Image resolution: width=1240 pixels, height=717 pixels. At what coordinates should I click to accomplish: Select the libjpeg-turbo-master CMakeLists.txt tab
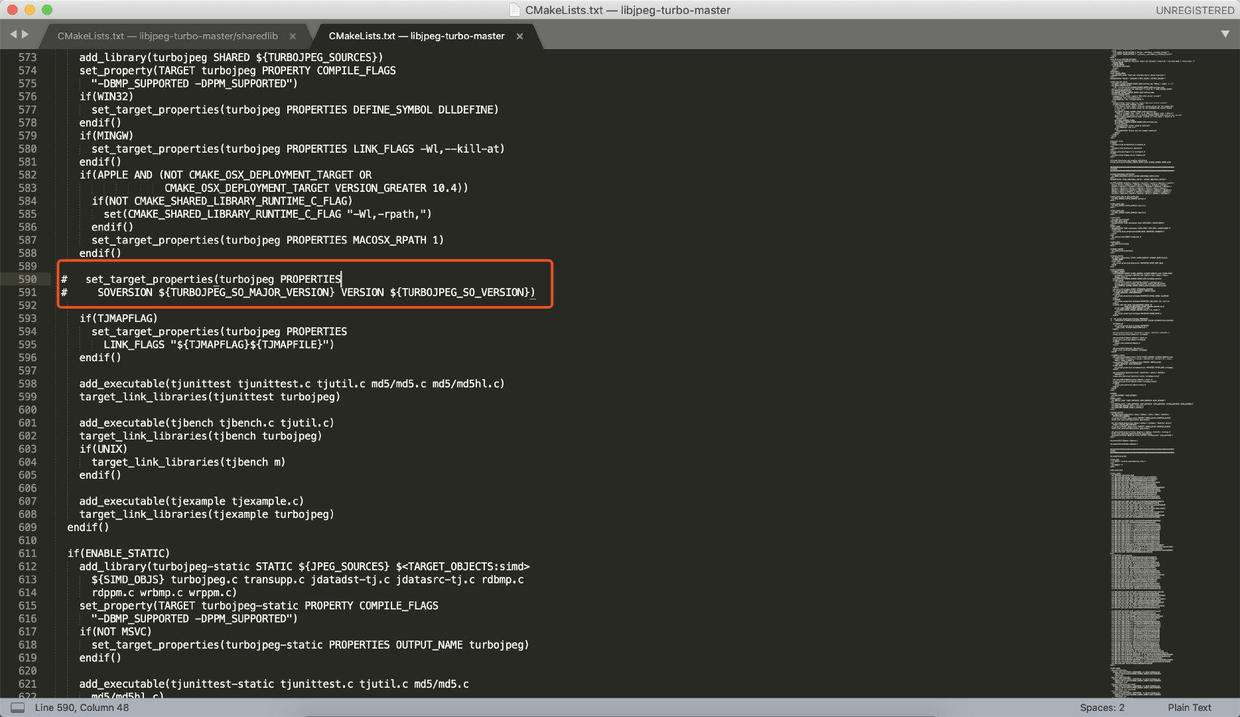coord(416,36)
